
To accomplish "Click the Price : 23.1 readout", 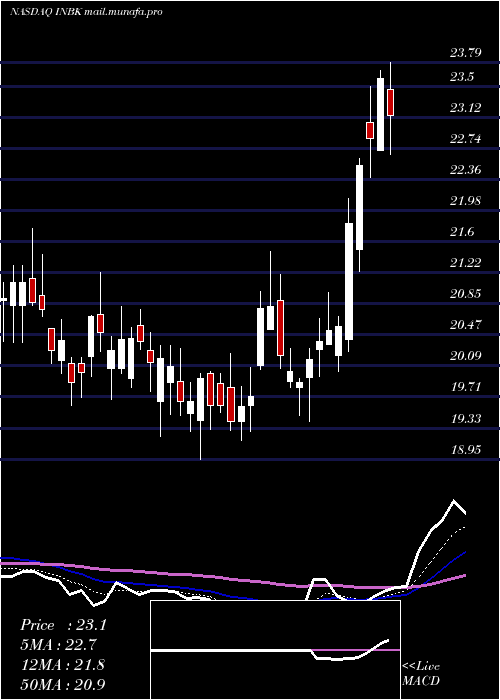I will pyautogui.click(x=63, y=625).
